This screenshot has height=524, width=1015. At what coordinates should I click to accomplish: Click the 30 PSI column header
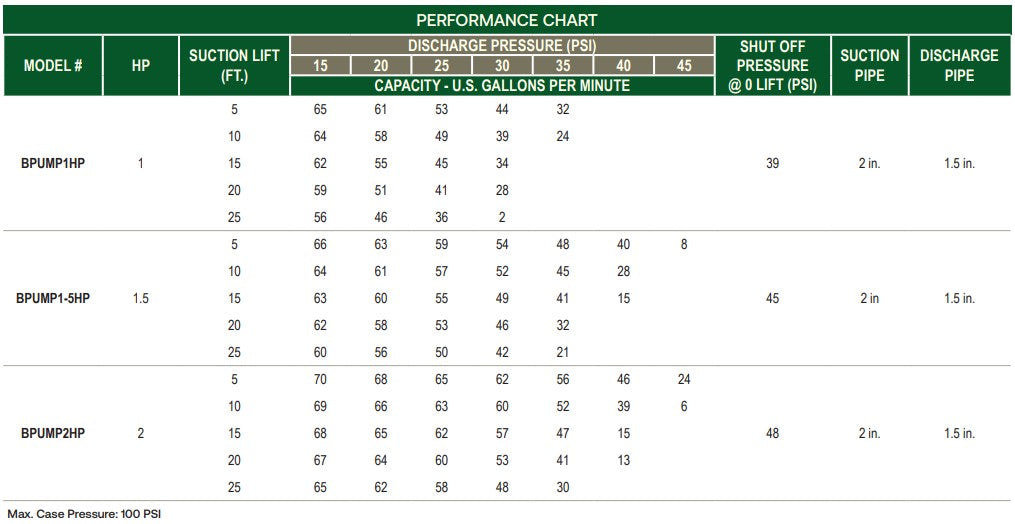[x=502, y=65]
